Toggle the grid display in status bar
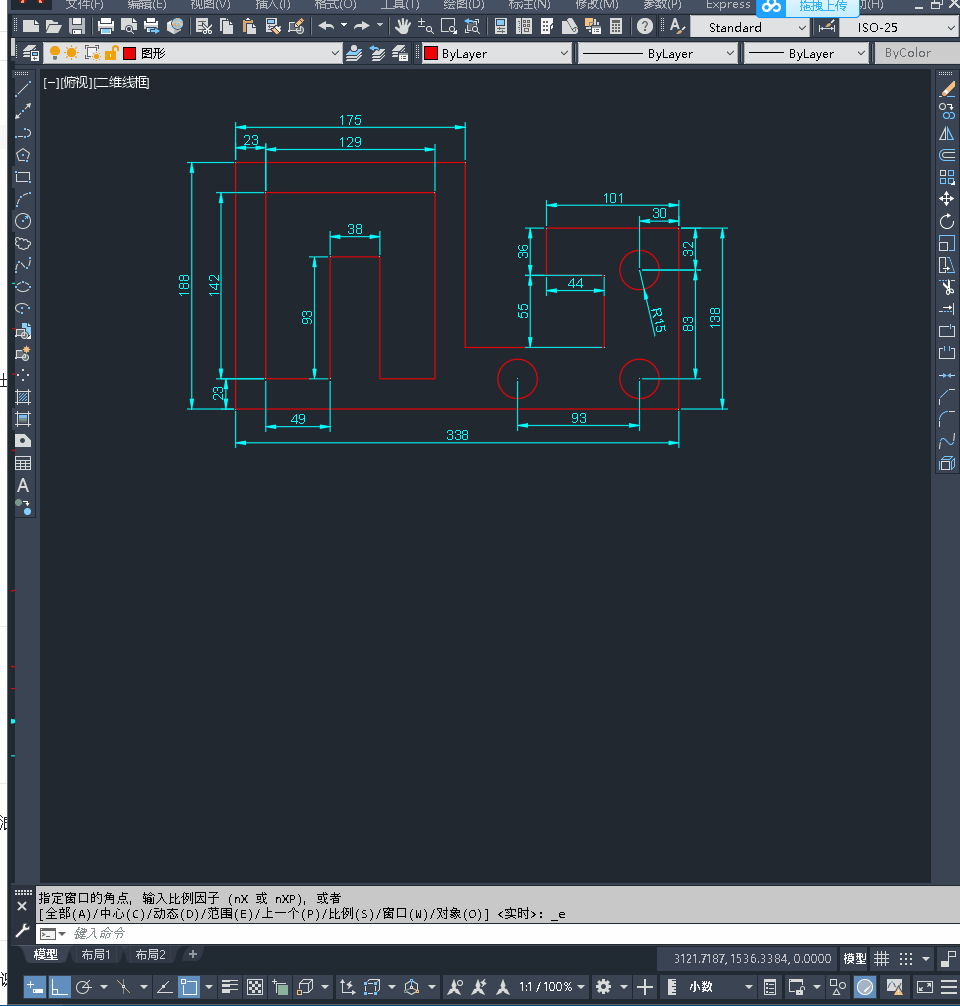The height and width of the screenshot is (1006, 960). [x=881, y=958]
